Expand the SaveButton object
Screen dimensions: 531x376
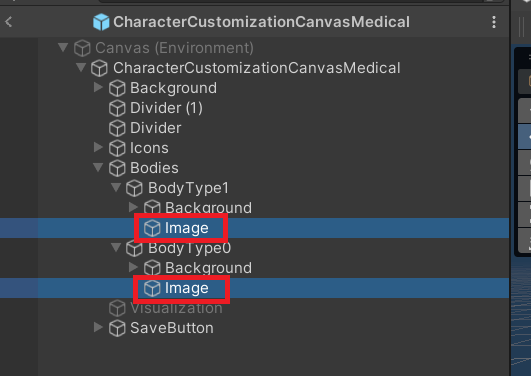pos(98,327)
